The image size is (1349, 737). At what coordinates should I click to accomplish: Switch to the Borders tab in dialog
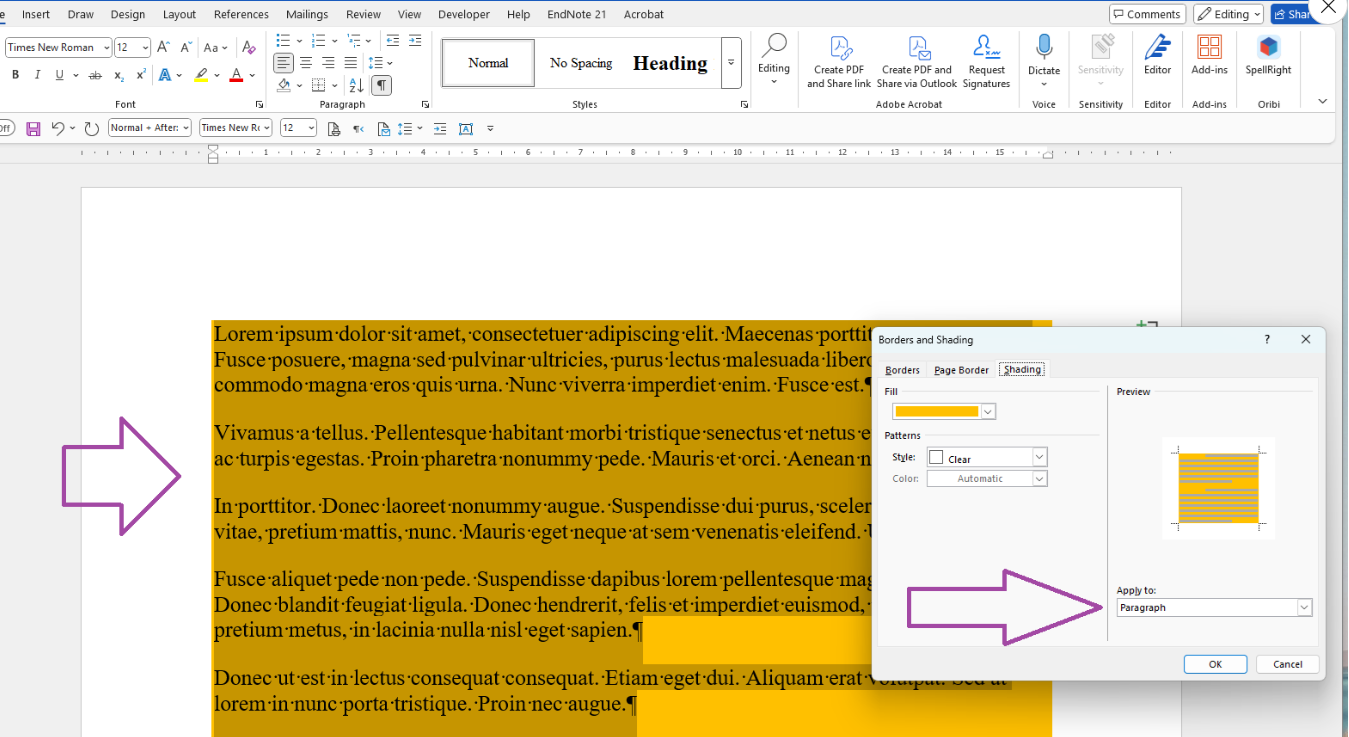[x=902, y=370]
